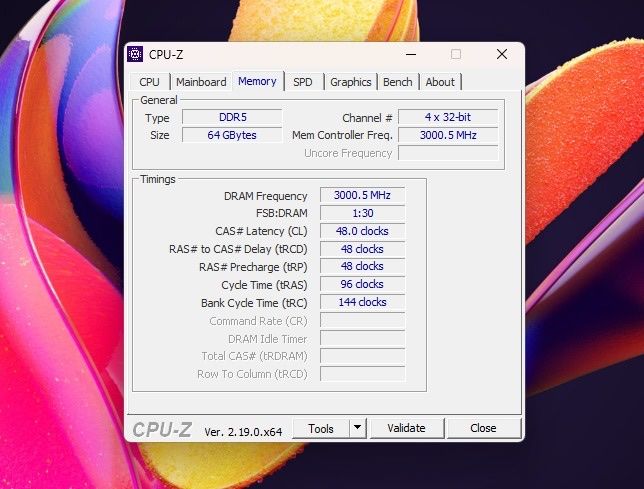Click the empty Row To Column (tRCD) field
644x489 pixels.
tap(362, 374)
